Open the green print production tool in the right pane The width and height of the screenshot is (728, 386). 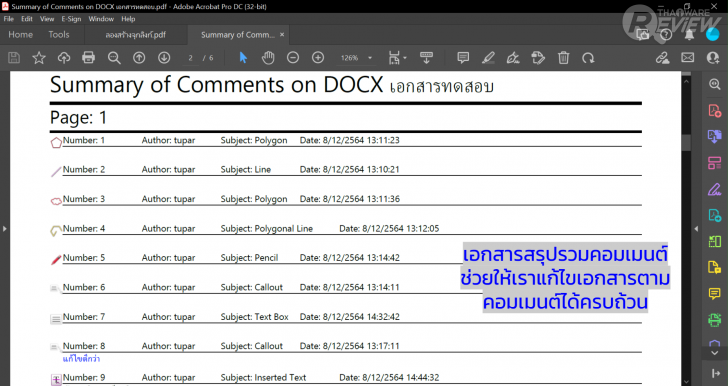[715, 320]
